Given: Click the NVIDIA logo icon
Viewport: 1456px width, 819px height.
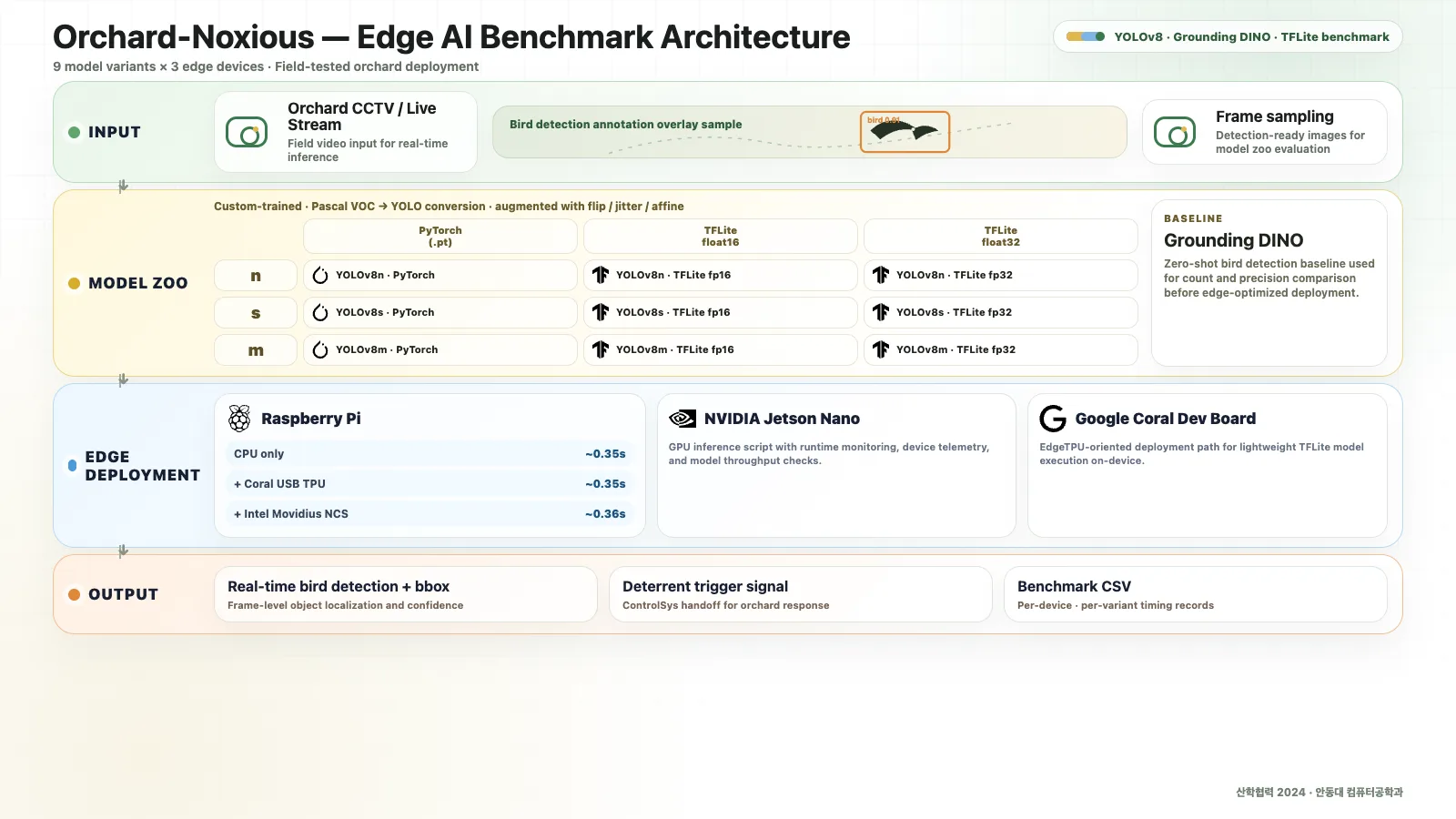Looking at the screenshot, I should (682, 419).
